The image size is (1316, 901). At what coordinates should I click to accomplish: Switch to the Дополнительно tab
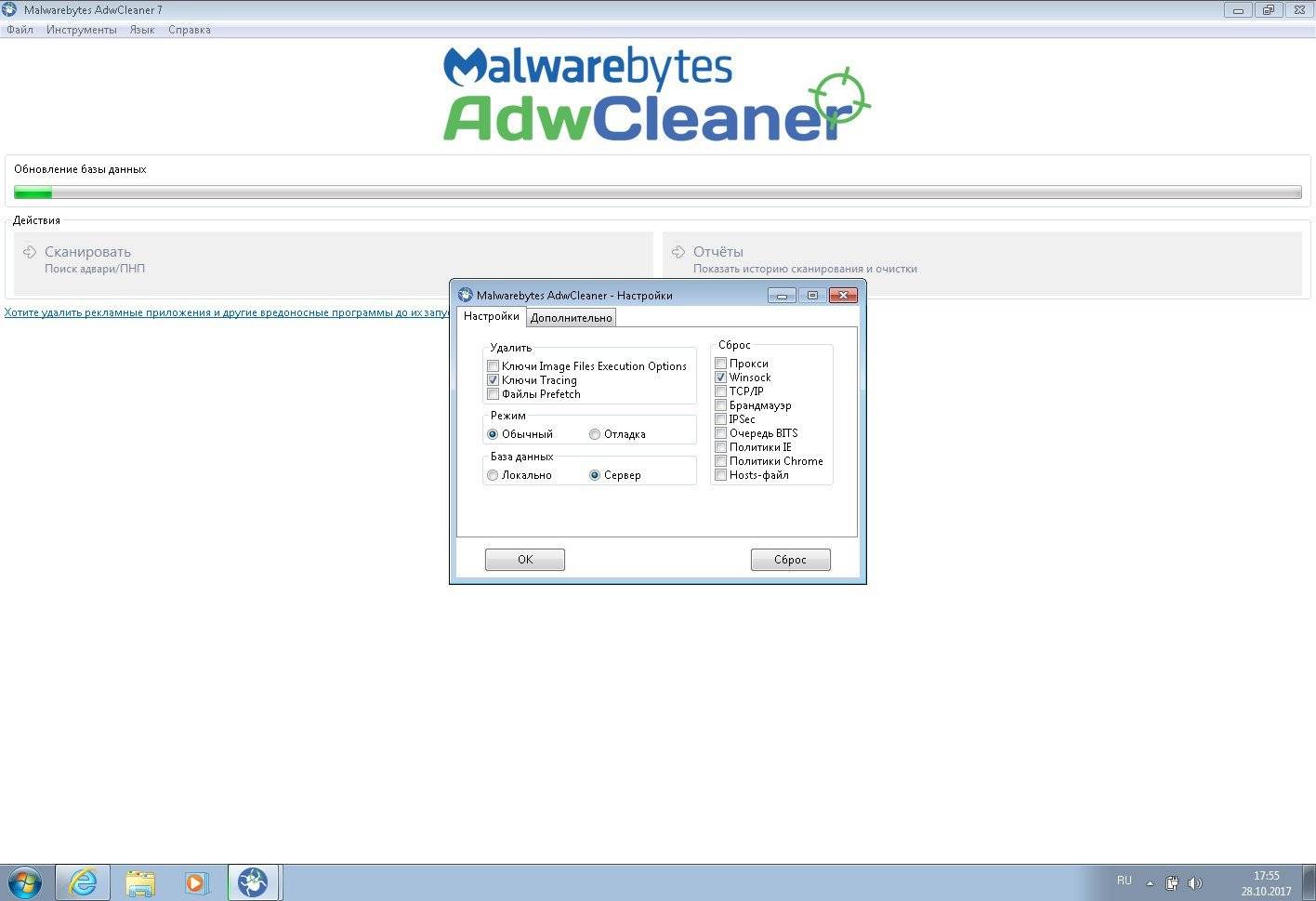click(572, 318)
